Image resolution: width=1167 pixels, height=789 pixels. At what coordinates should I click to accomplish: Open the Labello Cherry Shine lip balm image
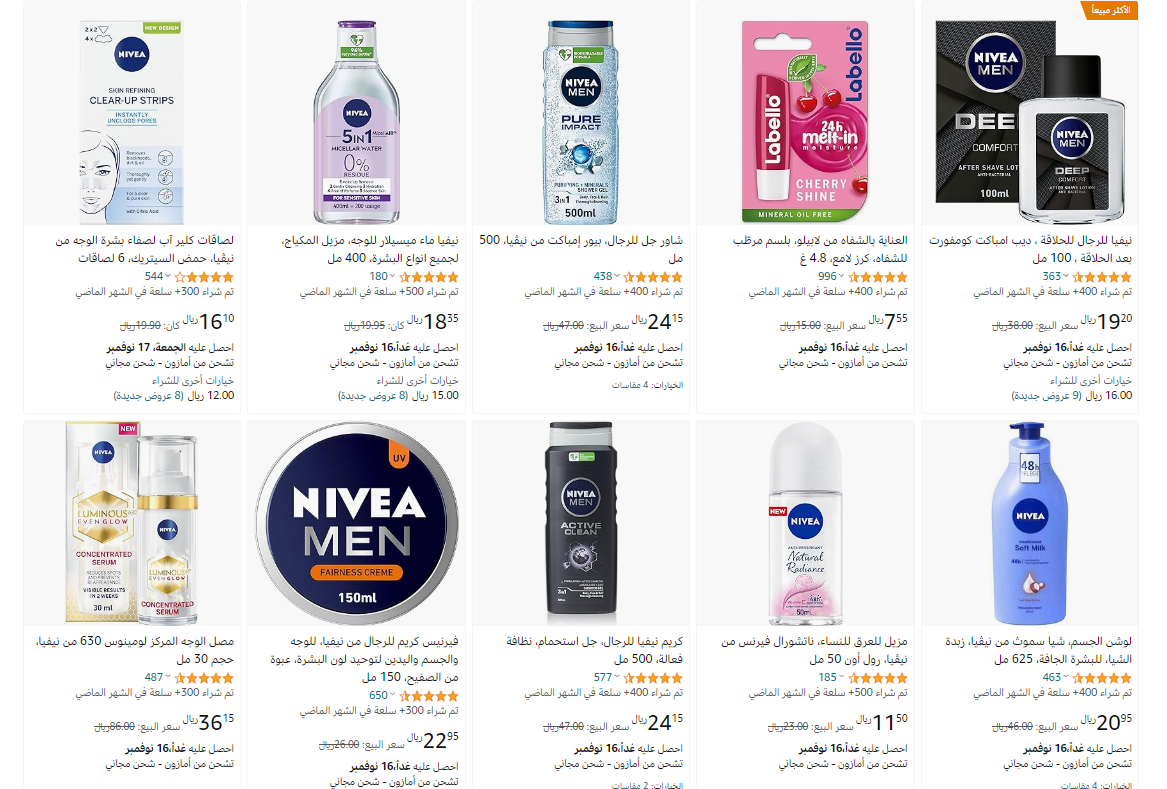pos(805,122)
